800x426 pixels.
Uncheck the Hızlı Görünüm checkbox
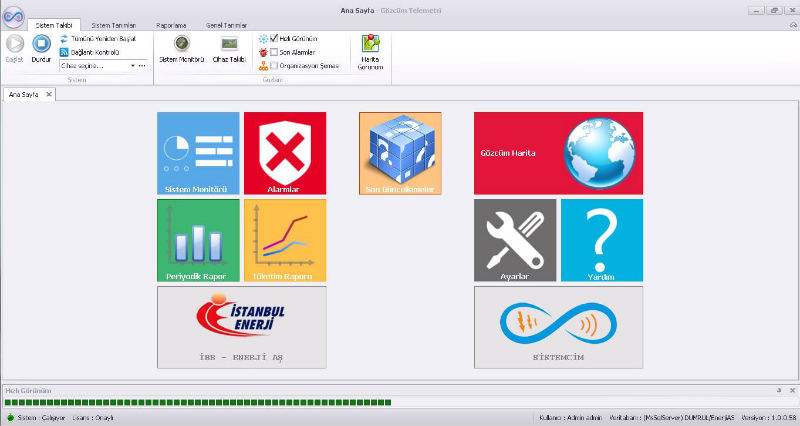pos(274,38)
